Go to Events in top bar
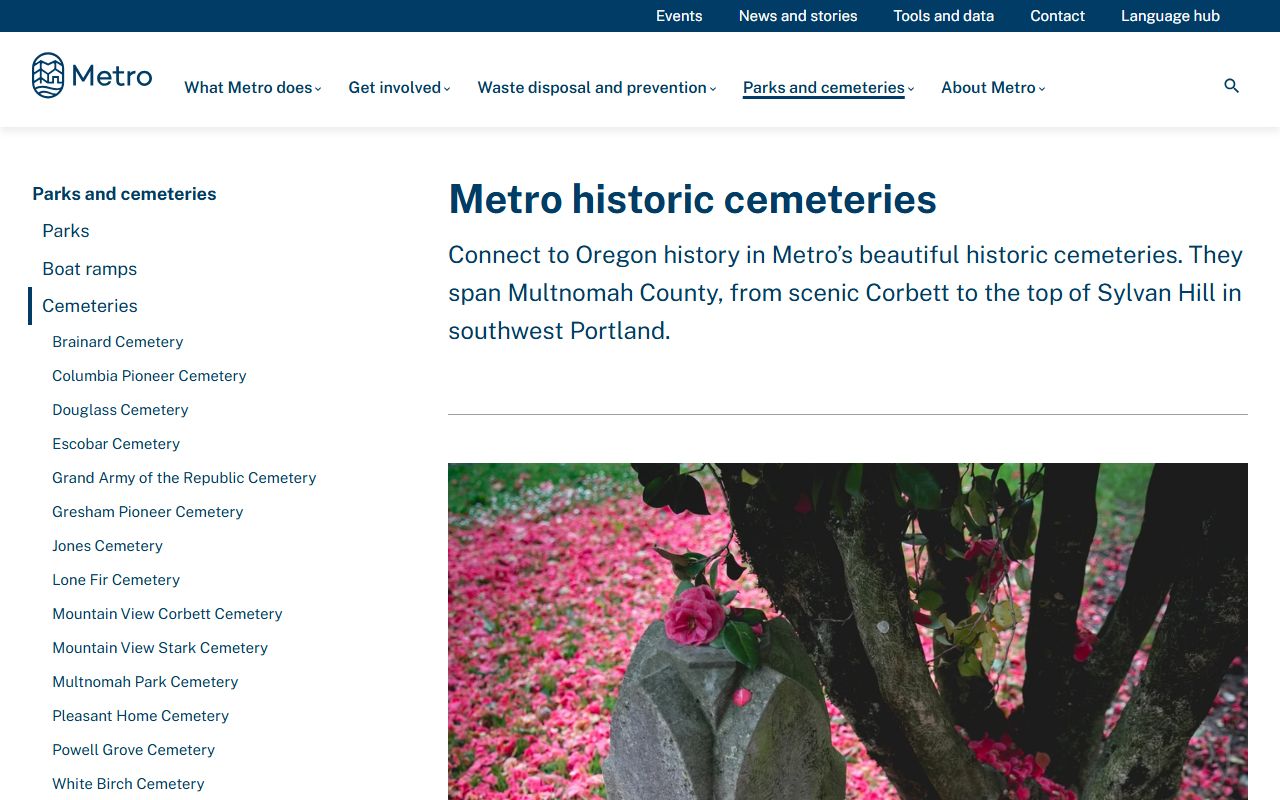 [679, 16]
